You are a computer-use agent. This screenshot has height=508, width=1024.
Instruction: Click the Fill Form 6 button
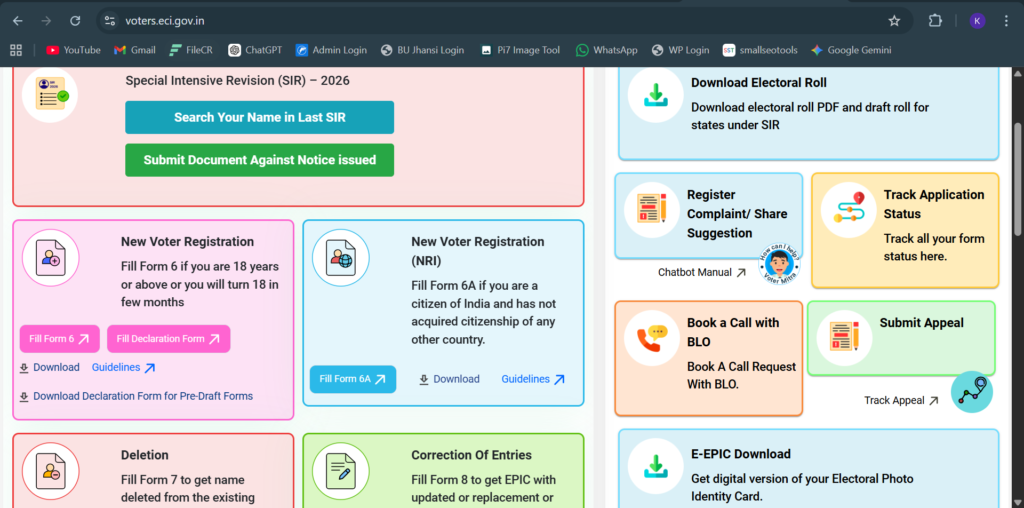pos(59,339)
